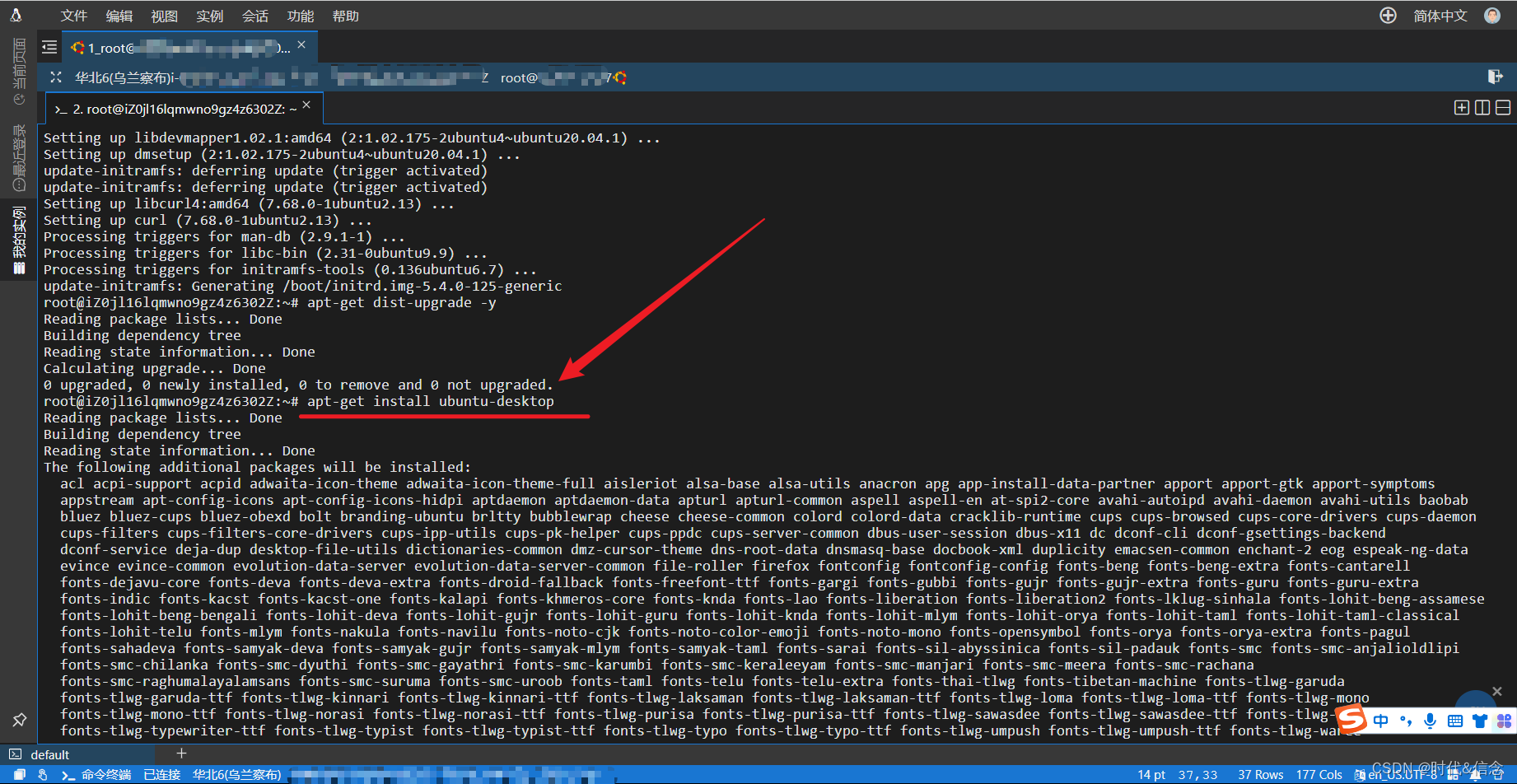1517x784 pixels.
Task: Open the 会话 menu
Action: (254, 16)
